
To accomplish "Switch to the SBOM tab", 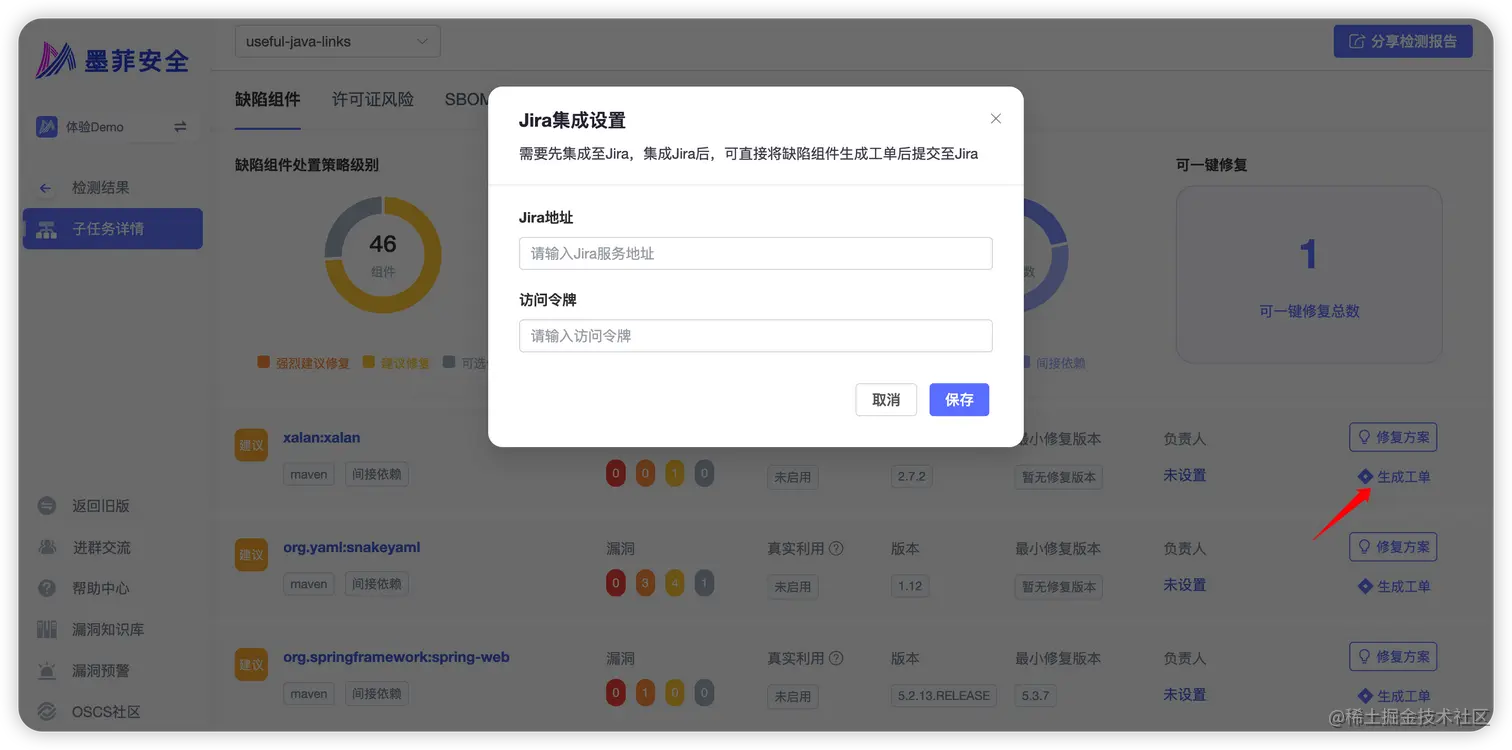I will 466,99.
